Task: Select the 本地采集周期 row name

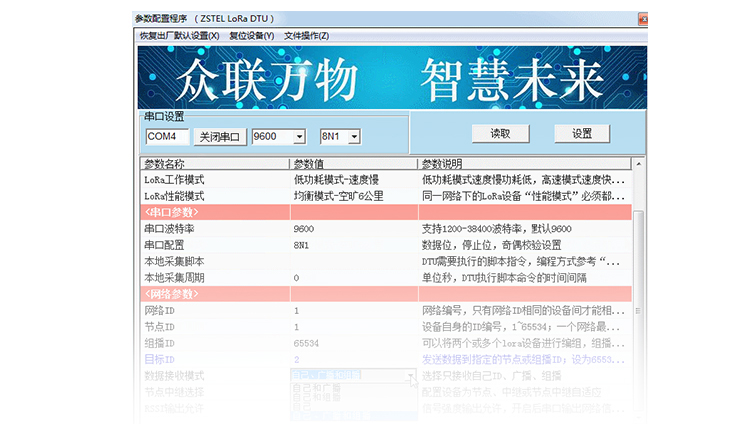Action: coord(174,278)
